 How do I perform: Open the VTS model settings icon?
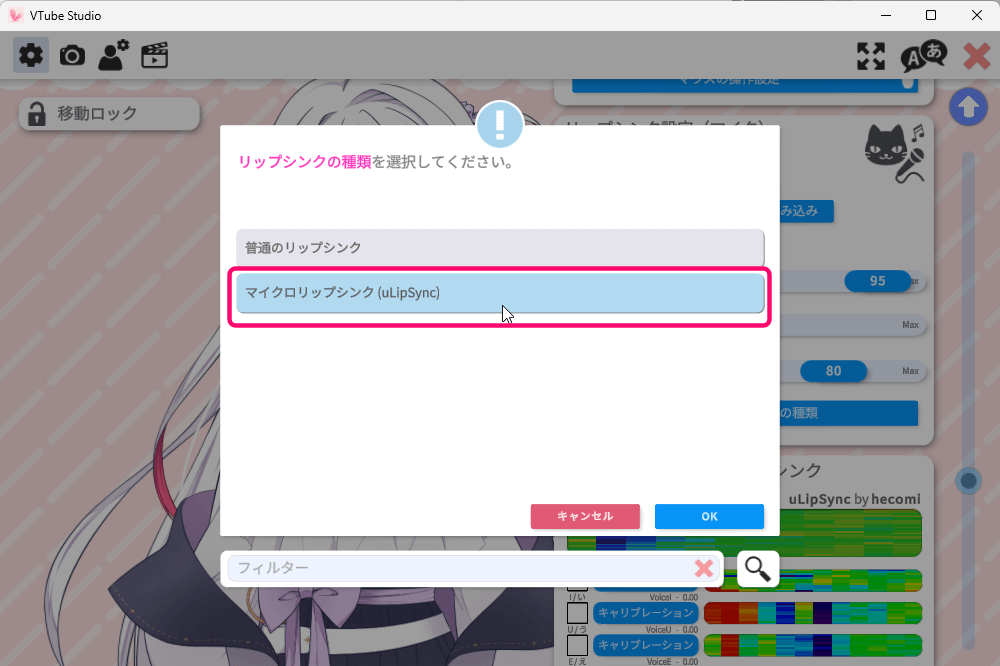(113, 55)
